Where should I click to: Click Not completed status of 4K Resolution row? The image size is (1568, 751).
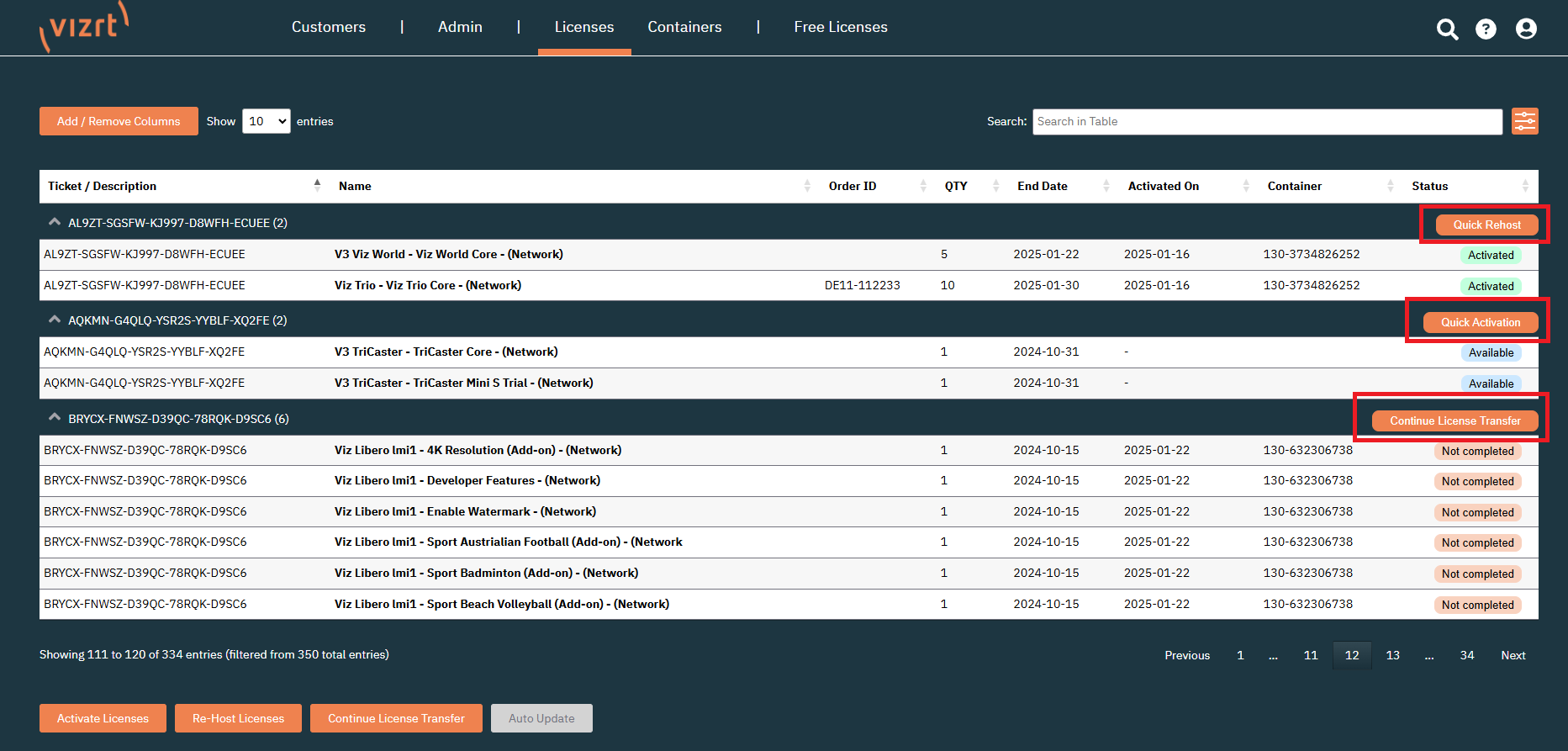(x=1477, y=451)
